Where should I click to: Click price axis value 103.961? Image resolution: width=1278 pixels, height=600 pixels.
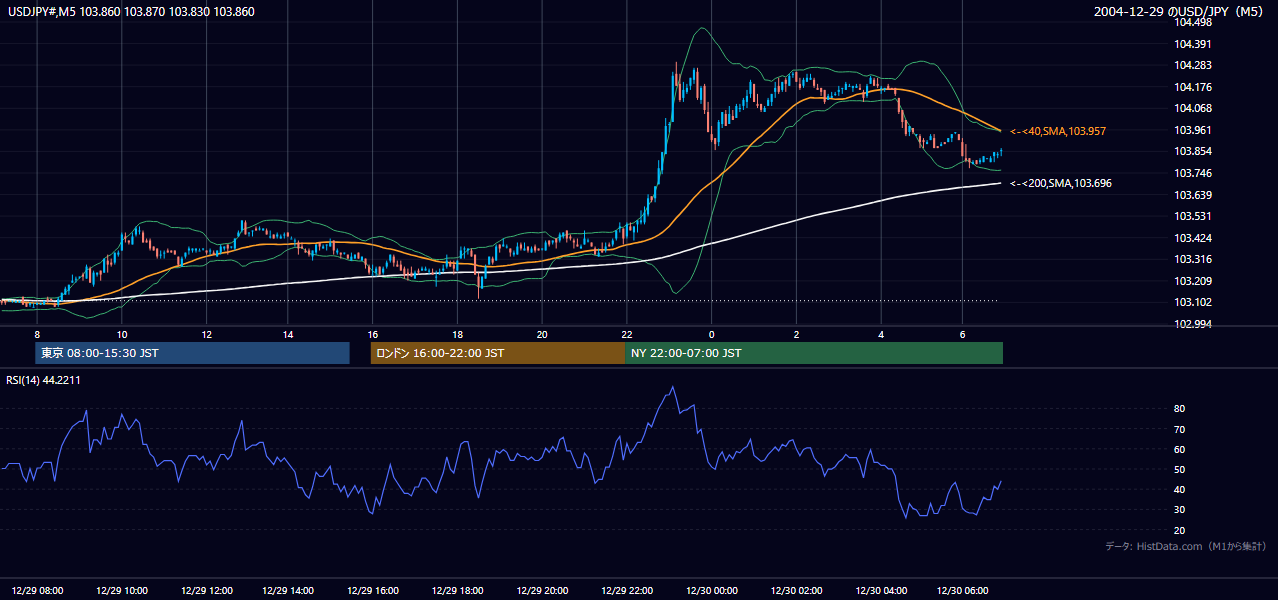[x=1194, y=130]
